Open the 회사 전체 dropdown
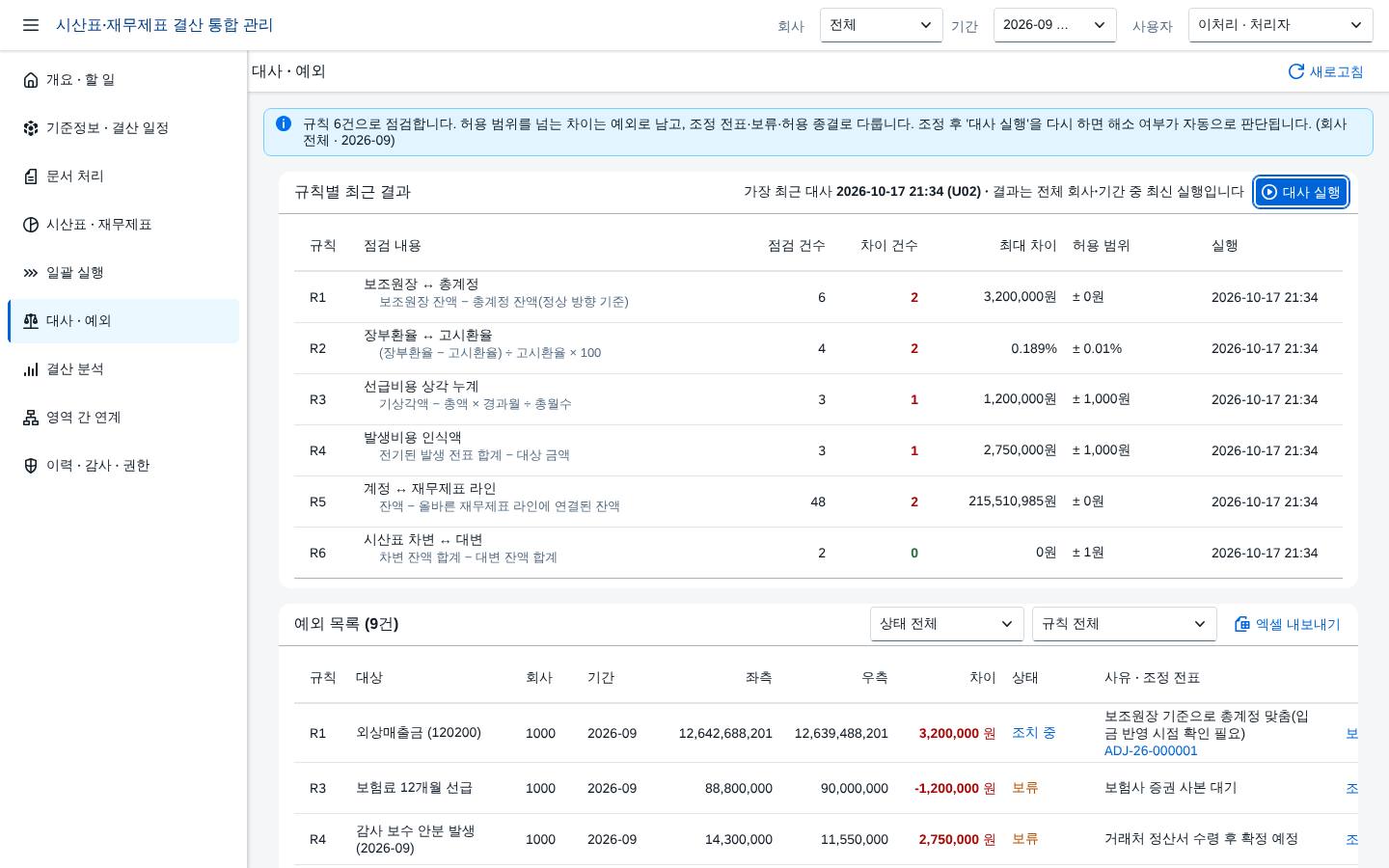The width and height of the screenshot is (1389, 868). coord(882,25)
